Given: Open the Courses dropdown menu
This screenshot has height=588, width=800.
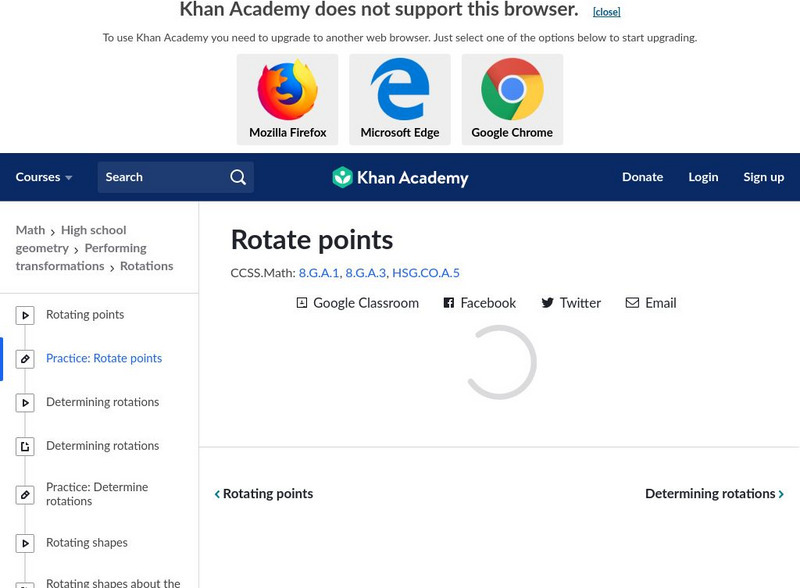Looking at the screenshot, I should (x=44, y=177).
